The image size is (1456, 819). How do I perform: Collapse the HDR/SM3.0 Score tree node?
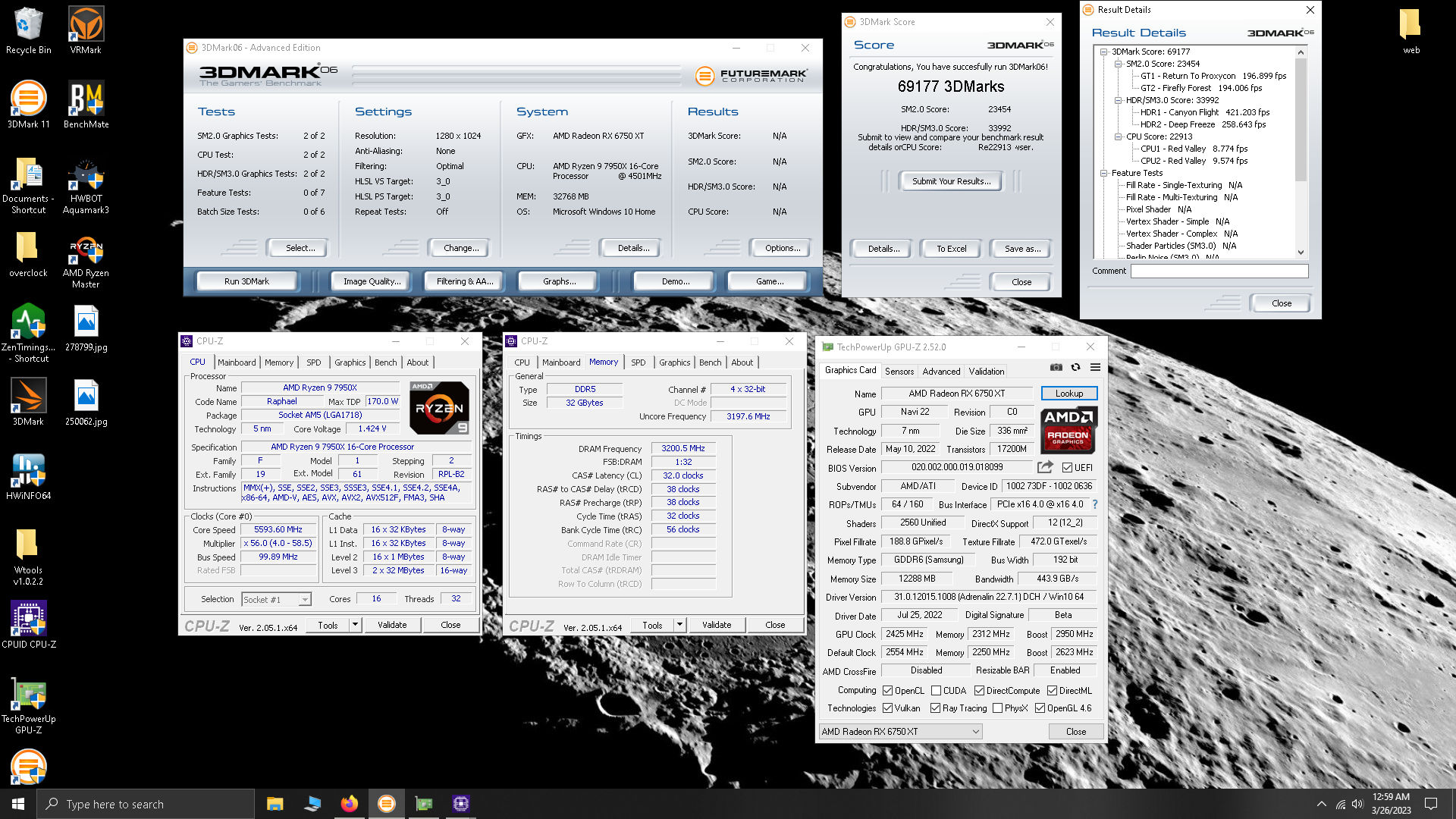pos(1119,101)
